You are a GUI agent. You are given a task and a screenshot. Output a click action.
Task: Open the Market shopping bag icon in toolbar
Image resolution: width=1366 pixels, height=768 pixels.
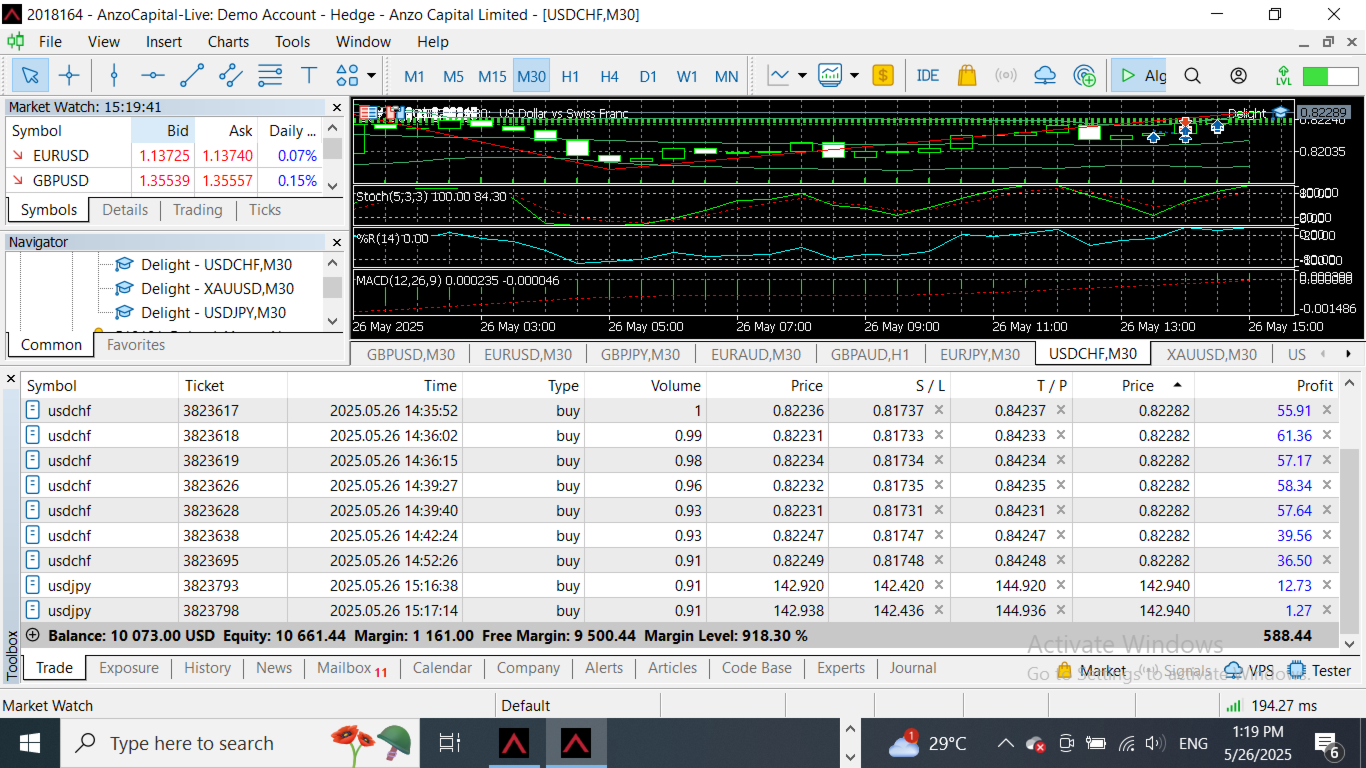pos(966,75)
